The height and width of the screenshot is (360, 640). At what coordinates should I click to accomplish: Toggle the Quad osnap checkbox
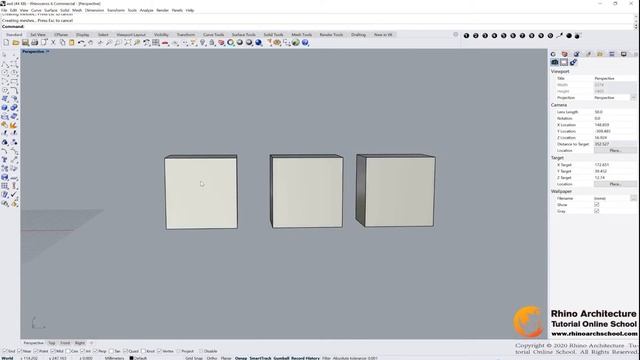tap(125, 351)
